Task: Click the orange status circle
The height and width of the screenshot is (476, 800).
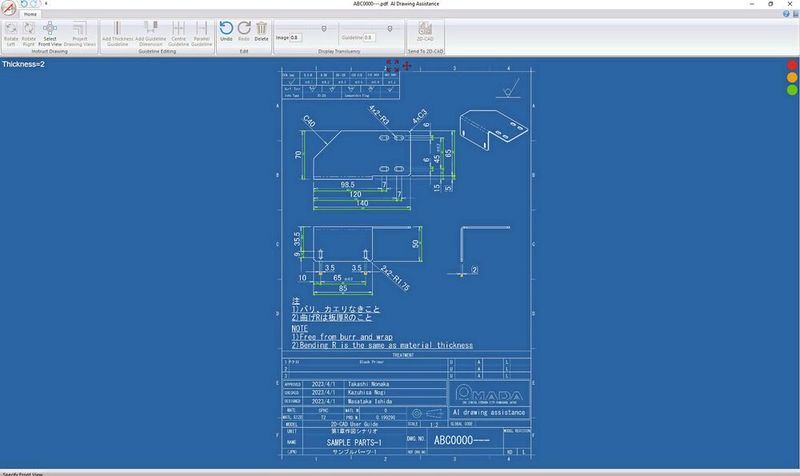Action: (792, 78)
